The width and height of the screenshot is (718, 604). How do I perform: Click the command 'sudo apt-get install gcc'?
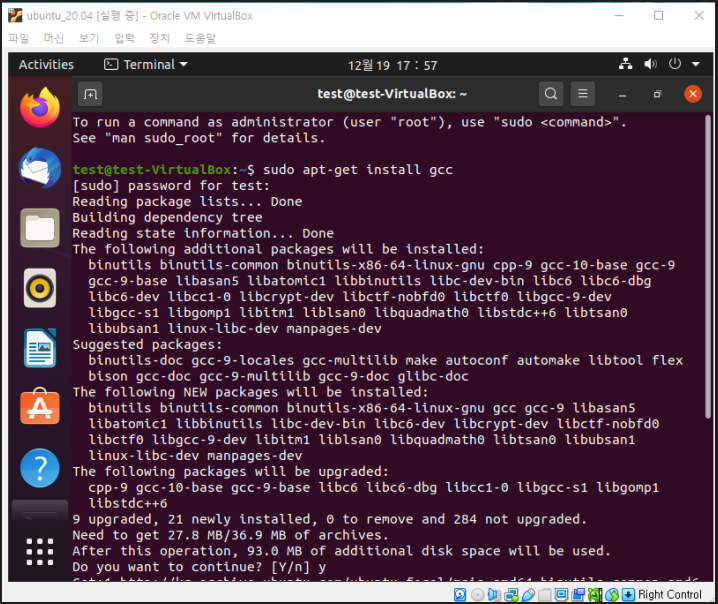pos(358,170)
